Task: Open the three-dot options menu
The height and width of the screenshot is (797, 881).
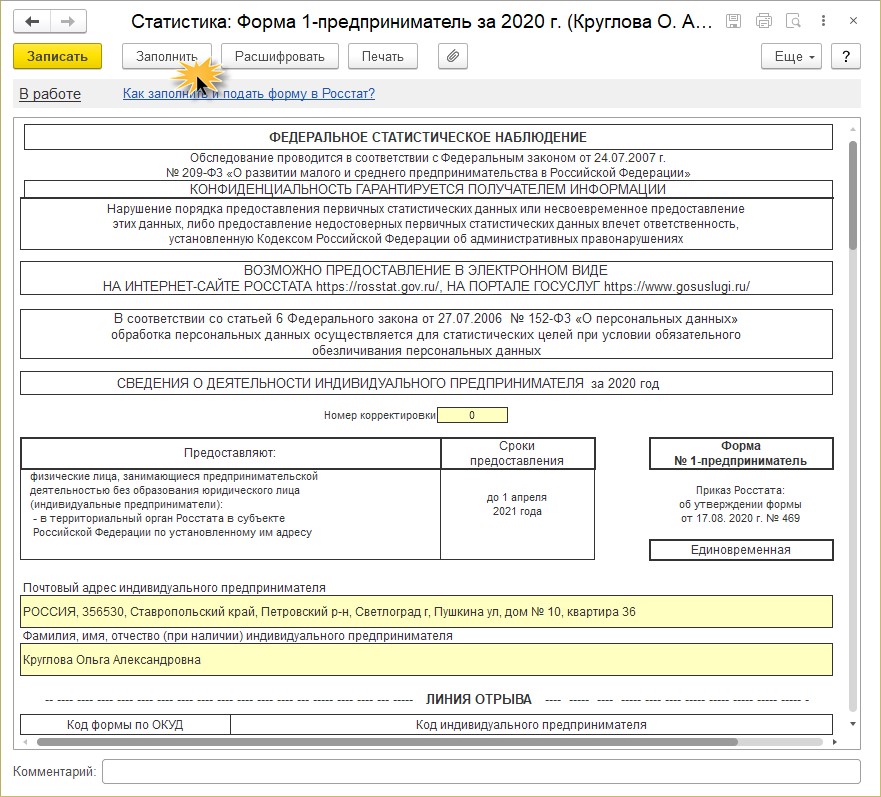Action: point(823,21)
